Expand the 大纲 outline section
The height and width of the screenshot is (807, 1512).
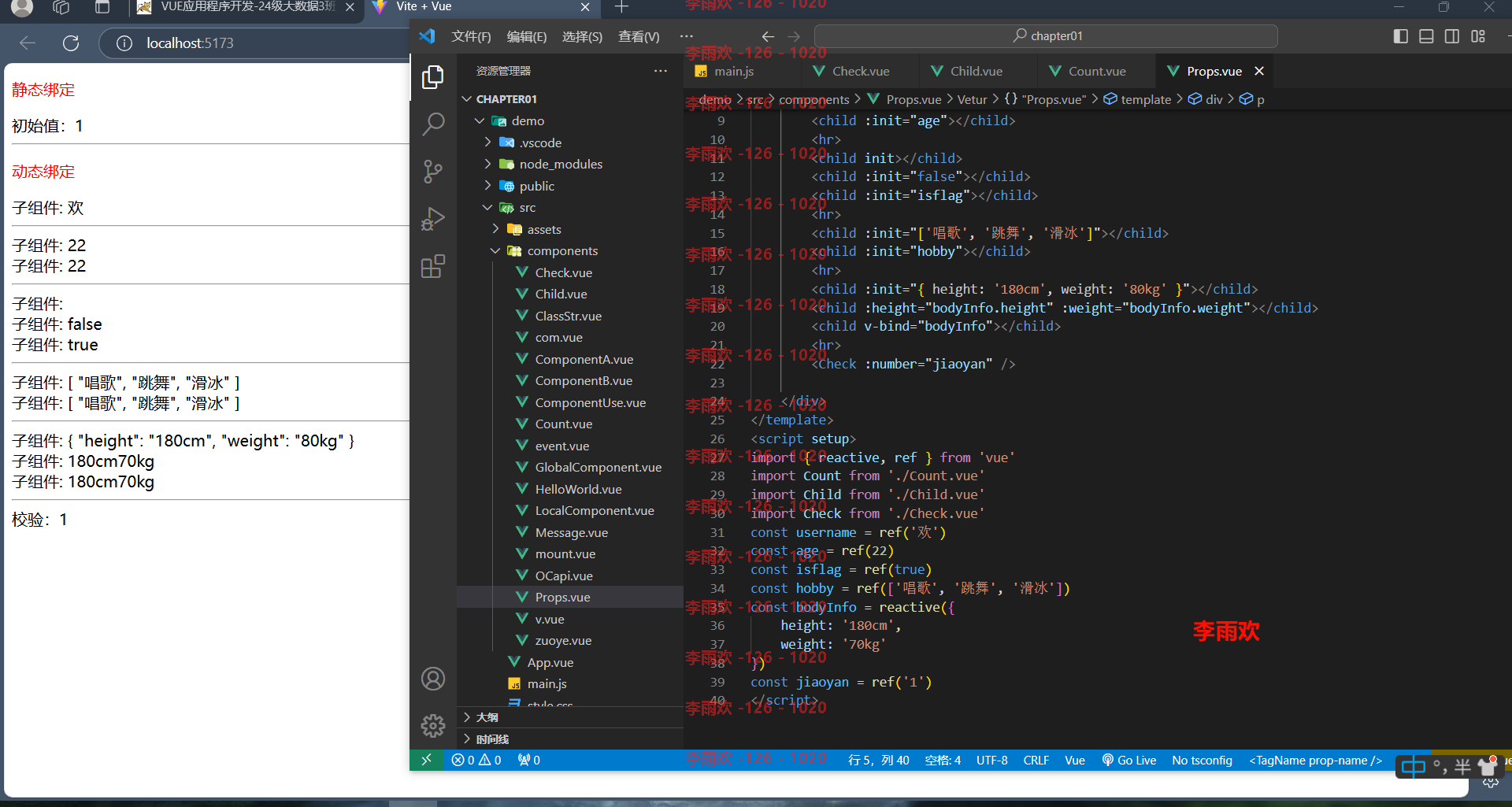pos(569,717)
